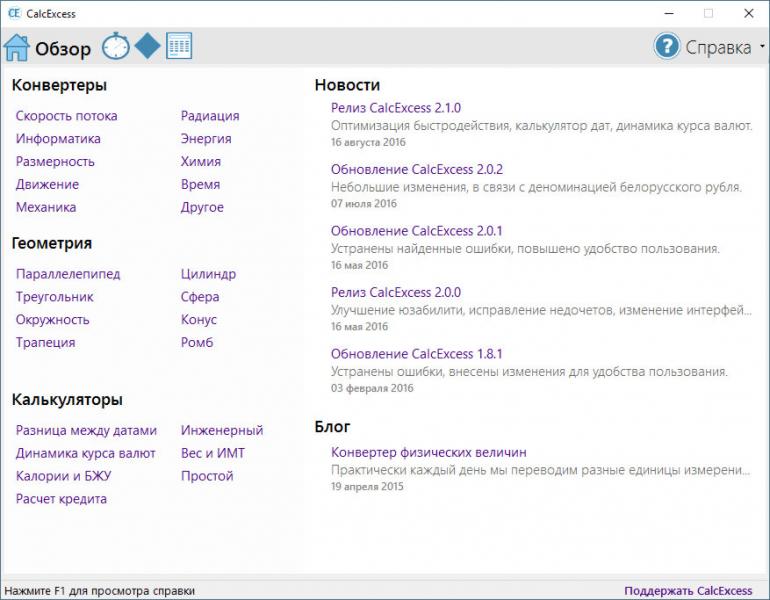Click description Устранены ошибки, внесены изменения
The image size is (770, 600).
click(x=529, y=372)
